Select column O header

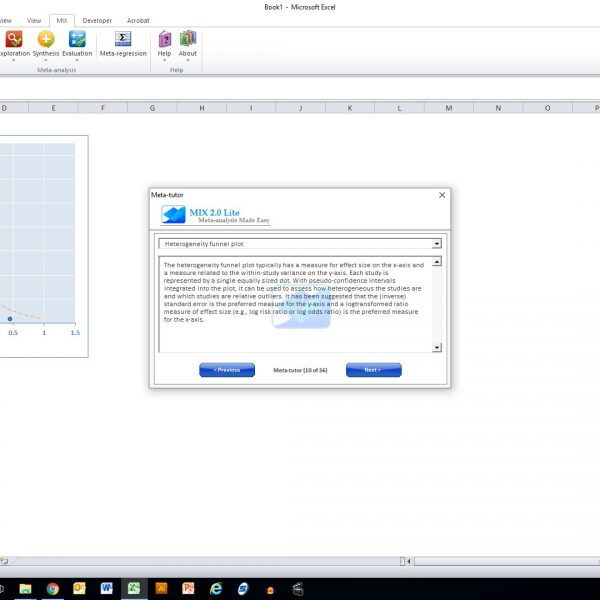[x=548, y=108]
